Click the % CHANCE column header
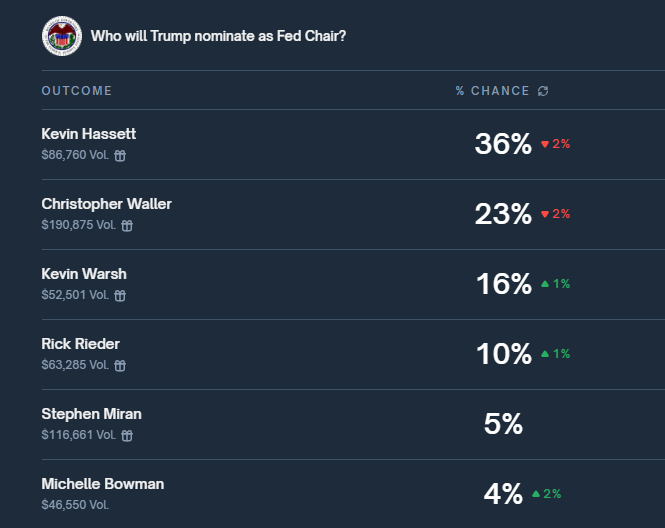Image resolution: width=665 pixels, height=528 pixels. (x=492, y=91)
